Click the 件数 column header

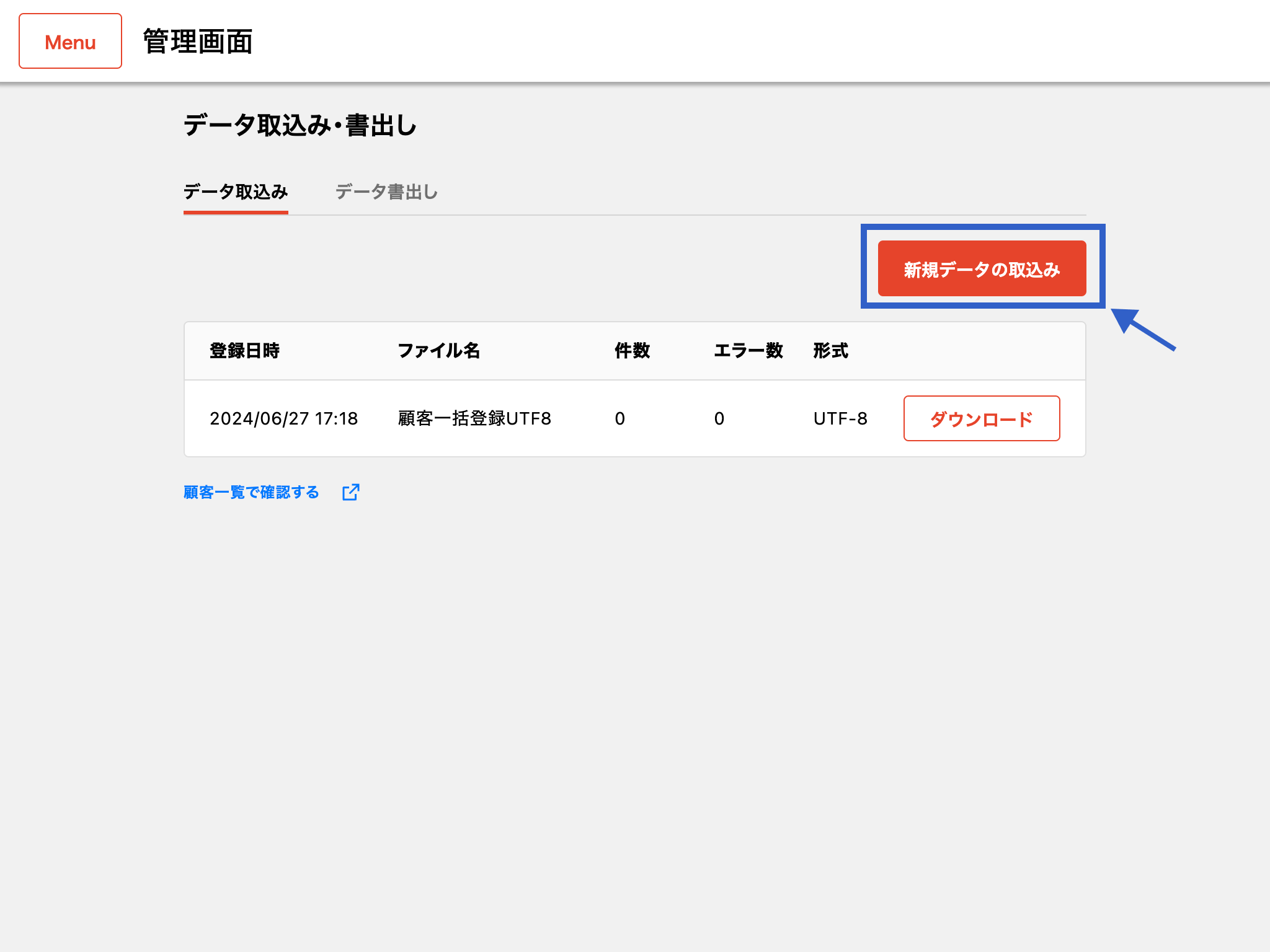(x=632, y=351)
